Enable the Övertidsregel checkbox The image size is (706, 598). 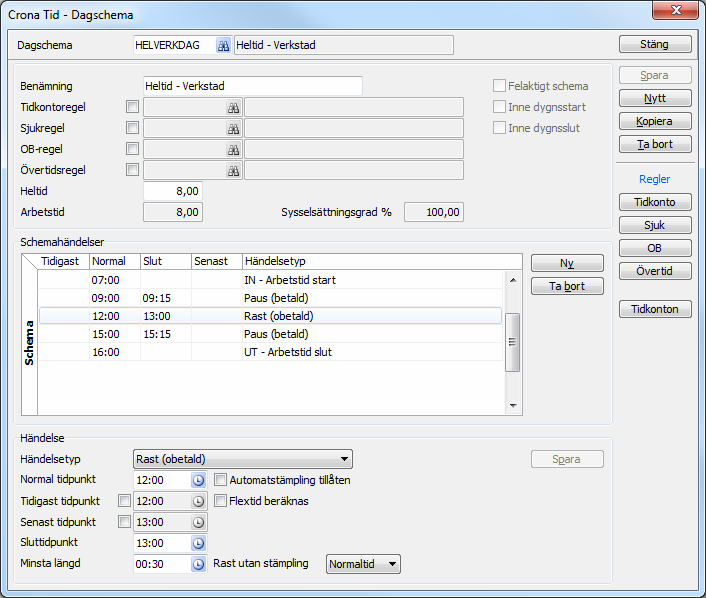[x=132, y=170]
